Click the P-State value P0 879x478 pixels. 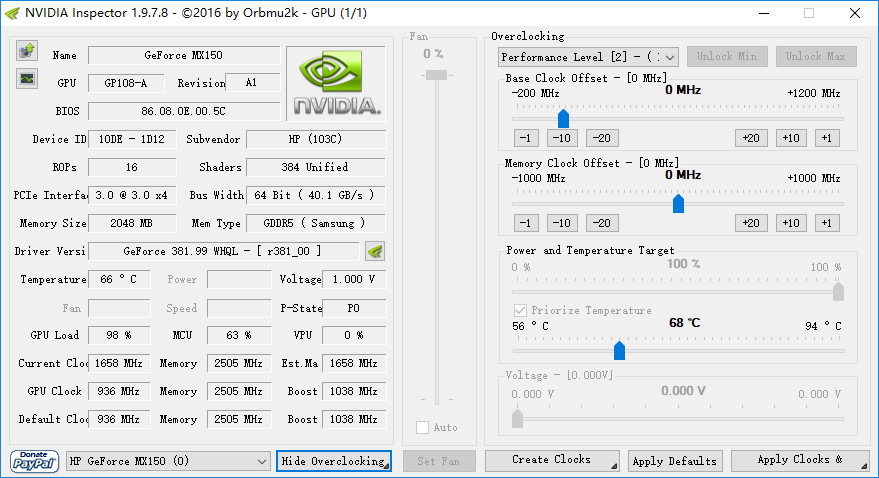(x=354, y=308)
